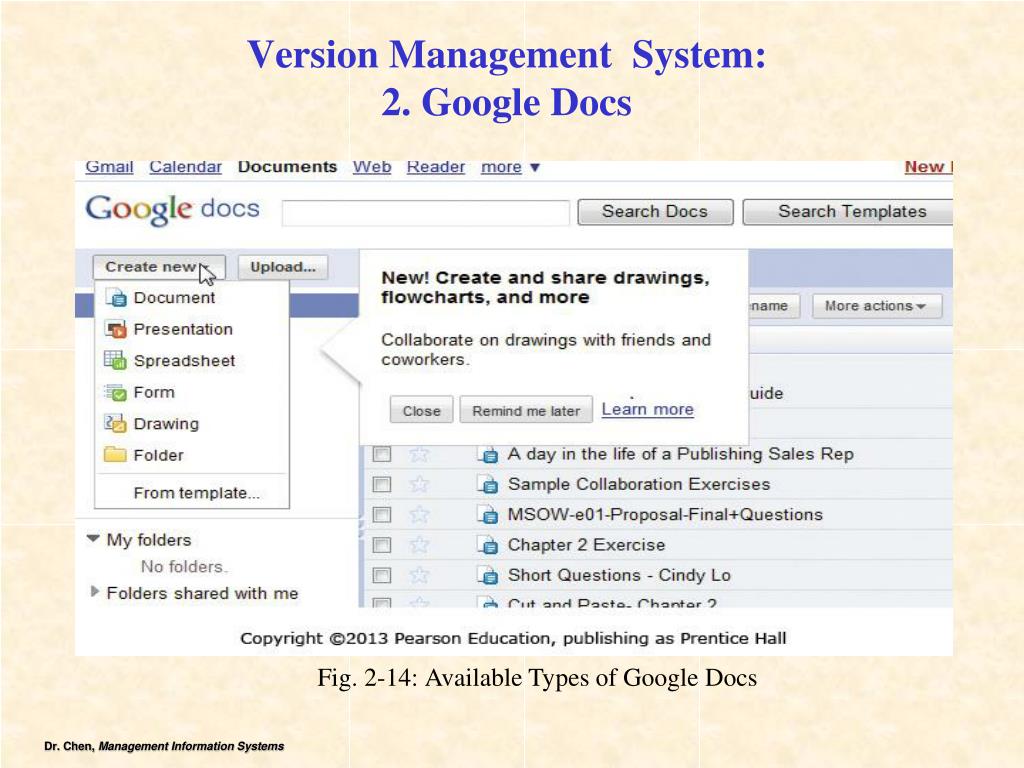
Task: Open the Gmail link
Action: 109,167
